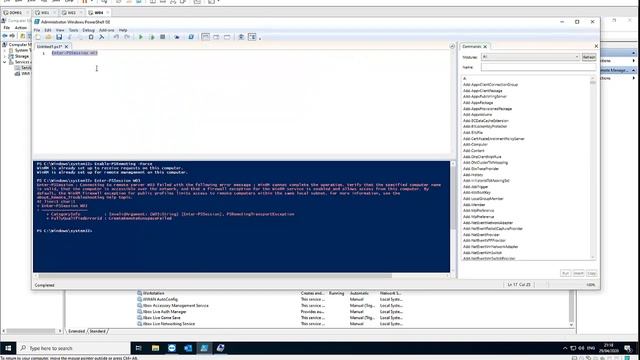Image resolution: width=640 pixels, height=360 pixels.
Task: Close the Commands add-on pane
Action: pos(596,46)
